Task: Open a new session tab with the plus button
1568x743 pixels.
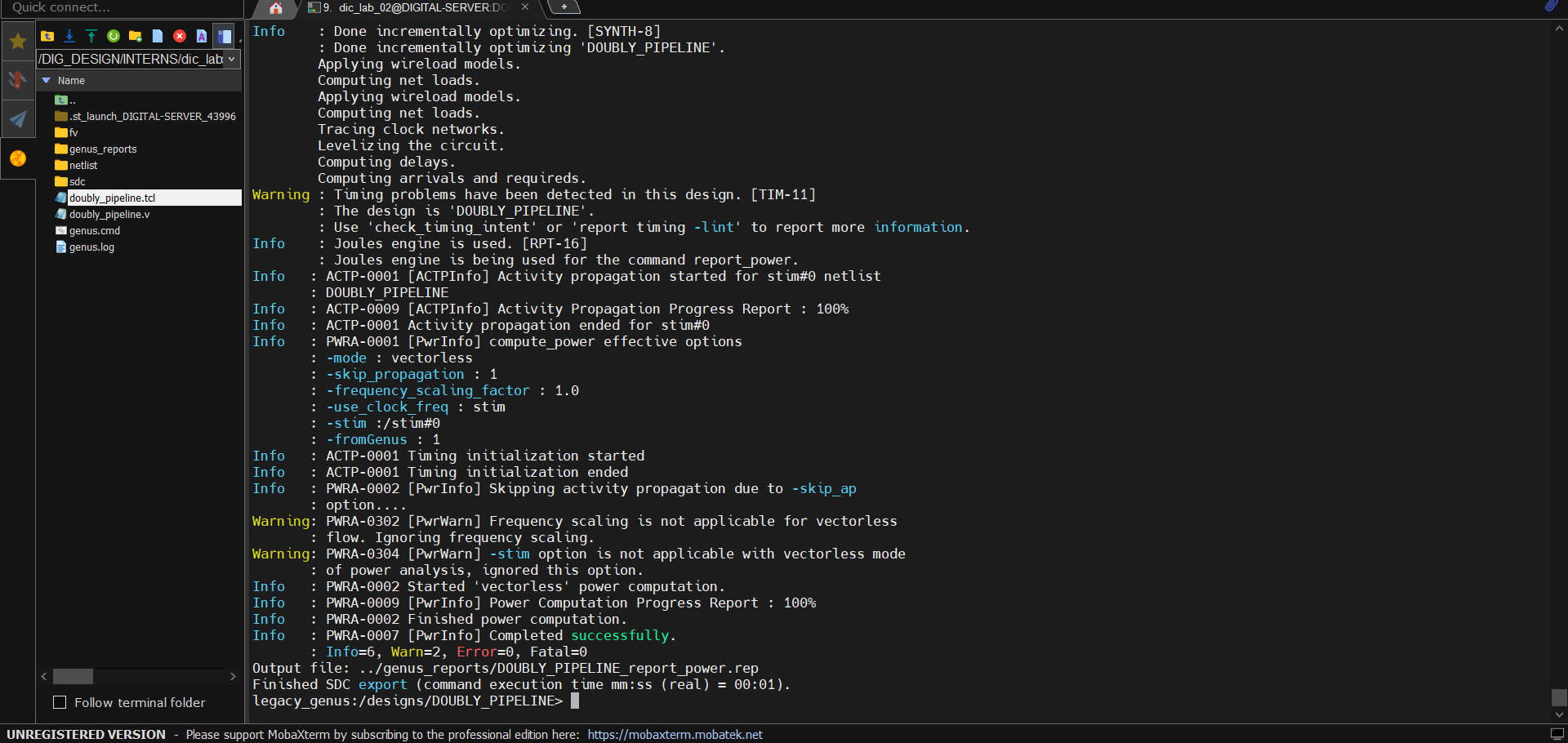Action: pyautogui.click(x=563, y=7)
